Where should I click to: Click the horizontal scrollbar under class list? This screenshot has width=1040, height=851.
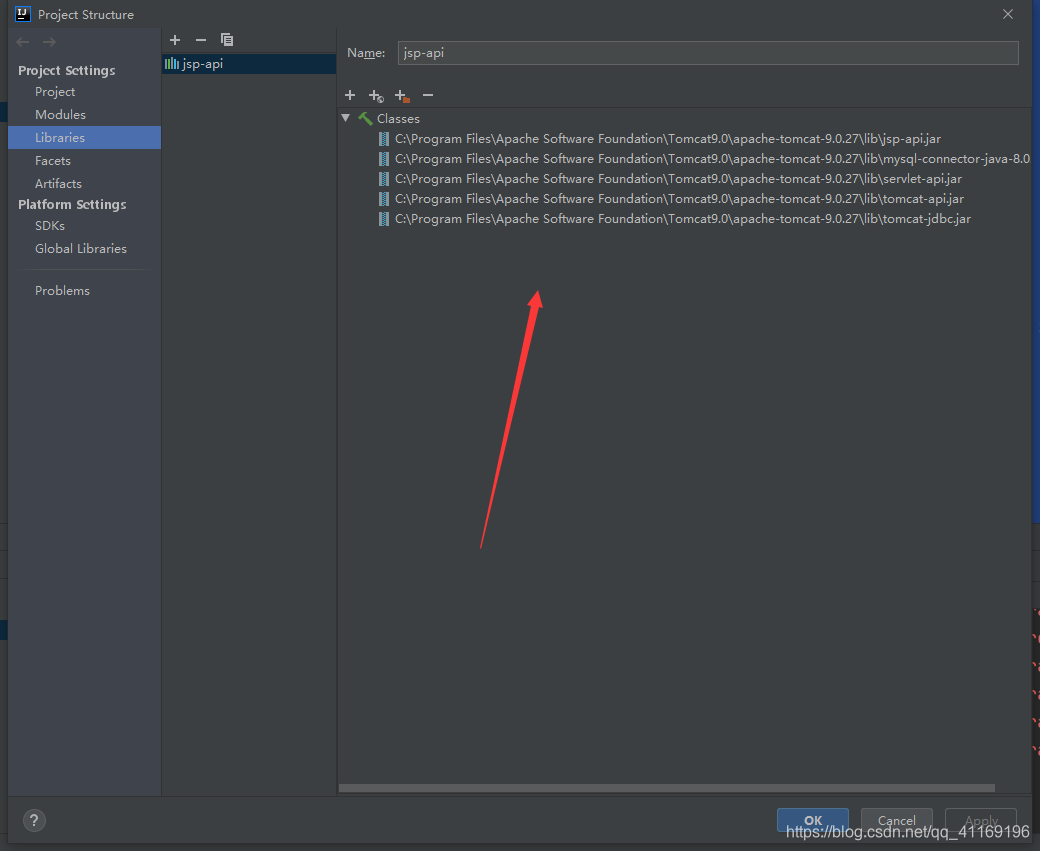click(x=667, y=788)
